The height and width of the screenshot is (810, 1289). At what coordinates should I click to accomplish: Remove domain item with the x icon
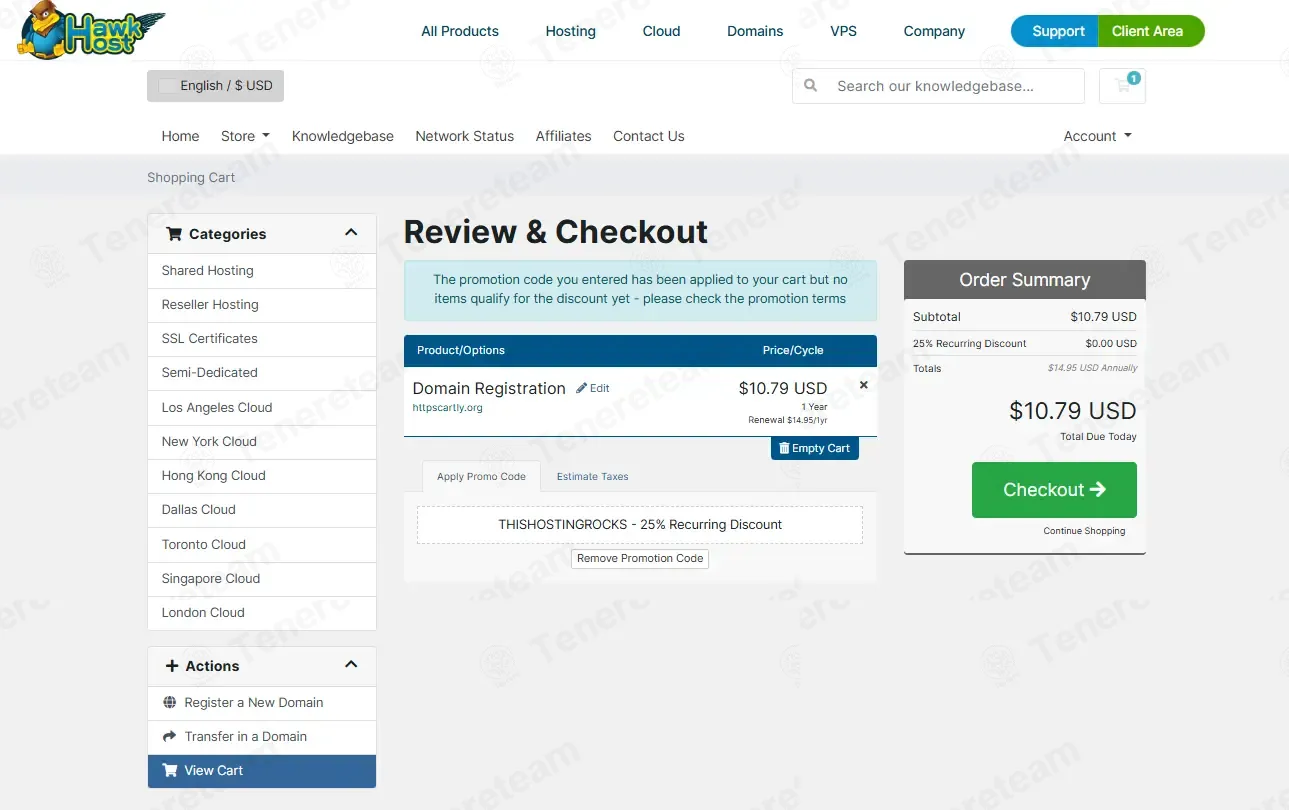point(864,385)
